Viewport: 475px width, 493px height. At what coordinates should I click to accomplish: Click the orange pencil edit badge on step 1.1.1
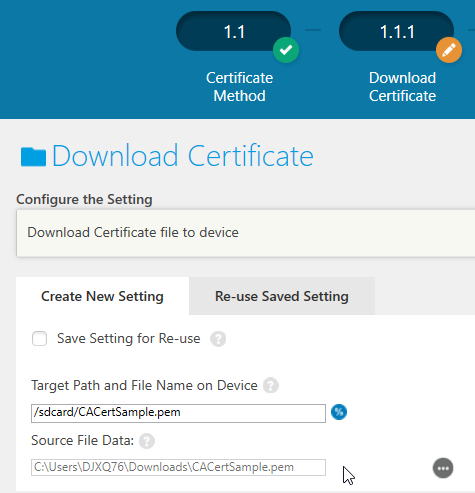(x=449, y=50)
